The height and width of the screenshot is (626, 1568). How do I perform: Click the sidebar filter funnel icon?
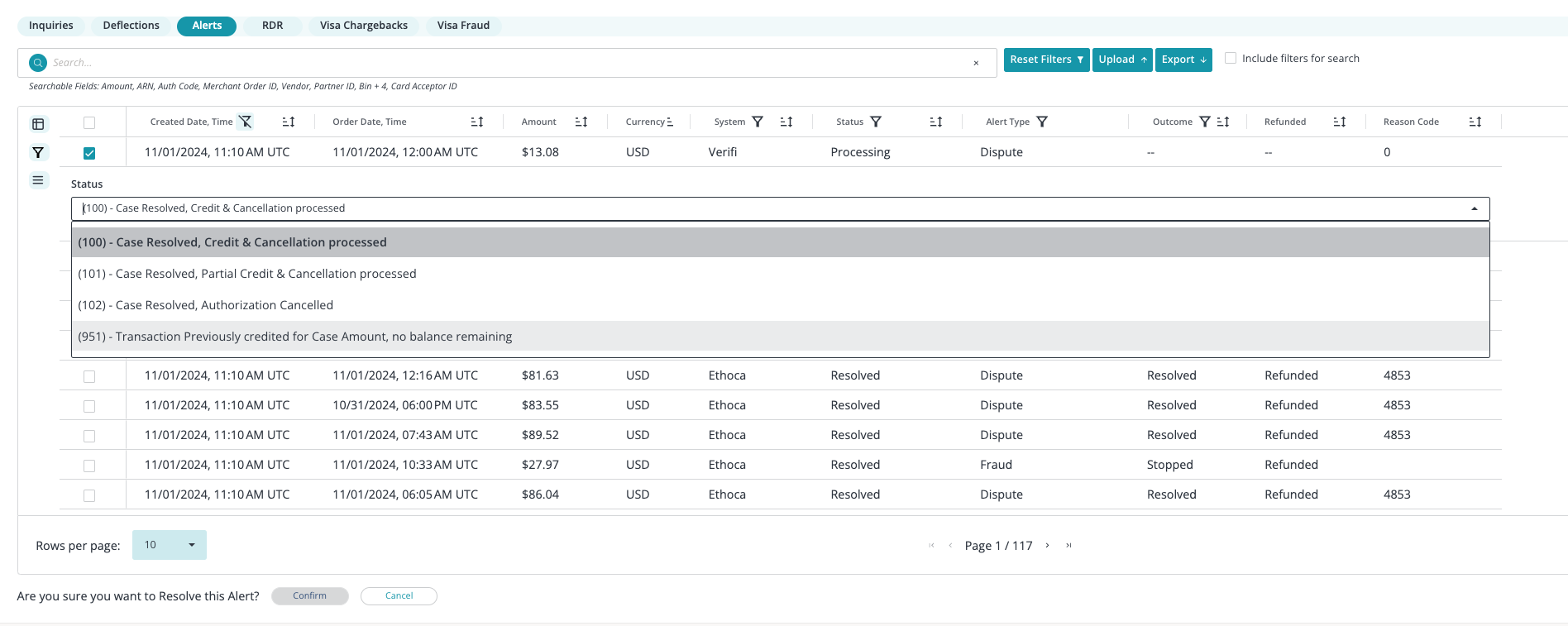pos(38,152)
